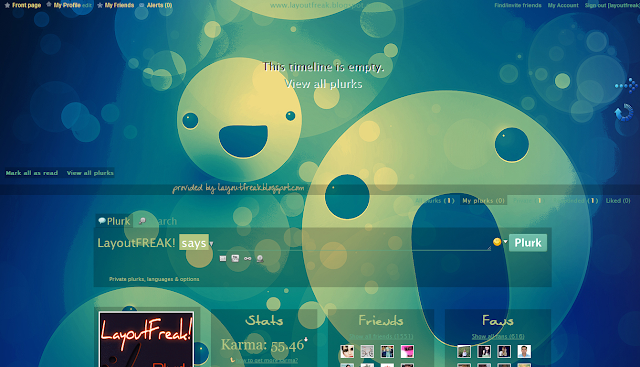Filter timeline by My plurks (0)

(x=483, y=200)
